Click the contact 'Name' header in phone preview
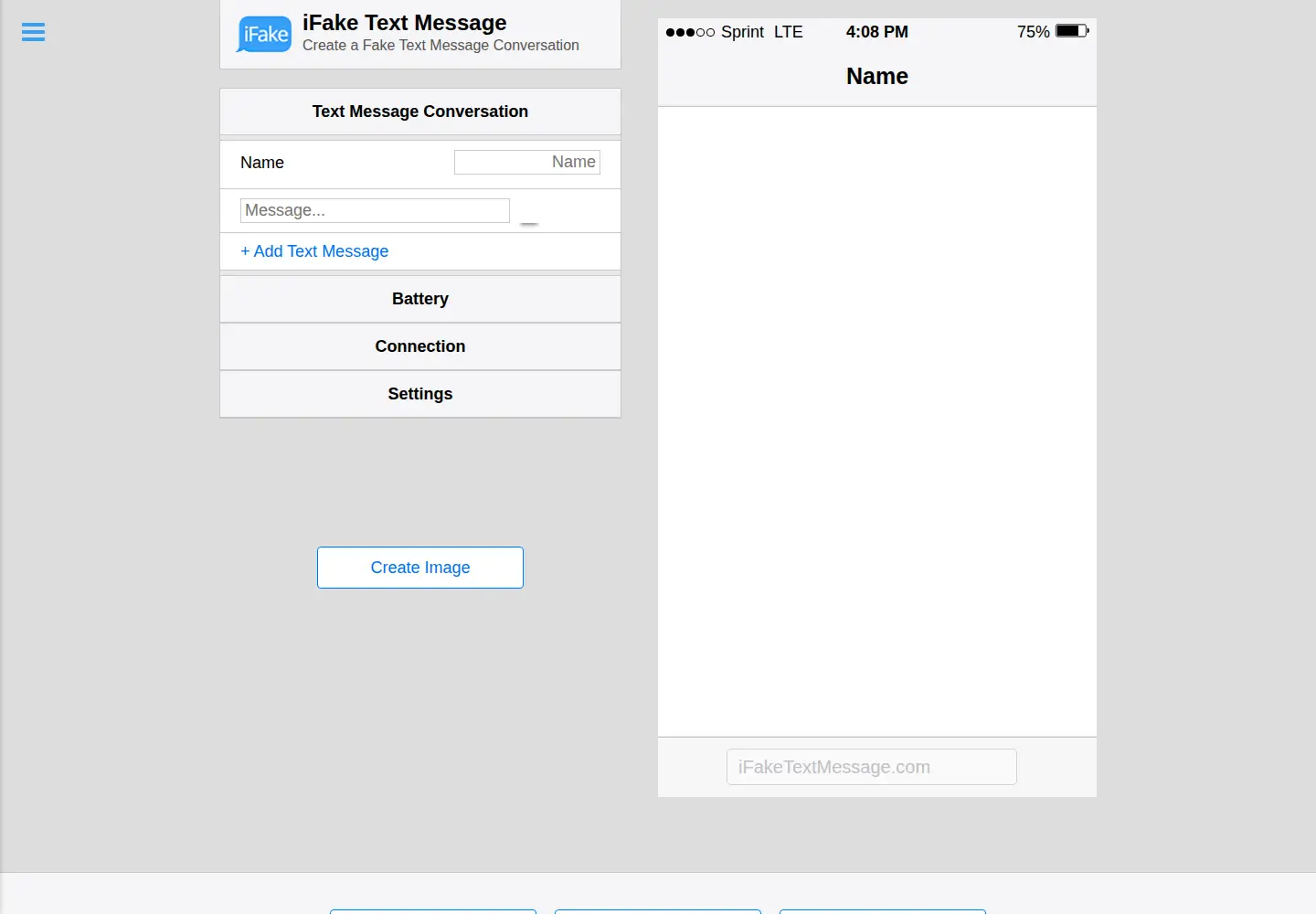 point(877,76)
